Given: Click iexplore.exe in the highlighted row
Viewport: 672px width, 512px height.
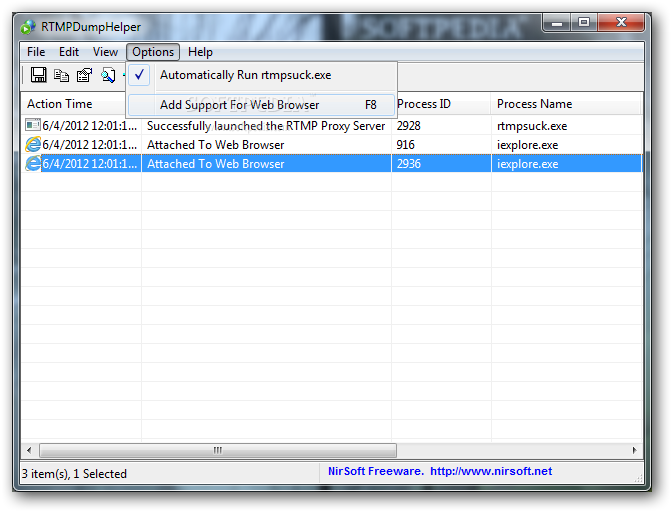Looking at the screenshot, I should pyautogui.click(x=528, y=164).
